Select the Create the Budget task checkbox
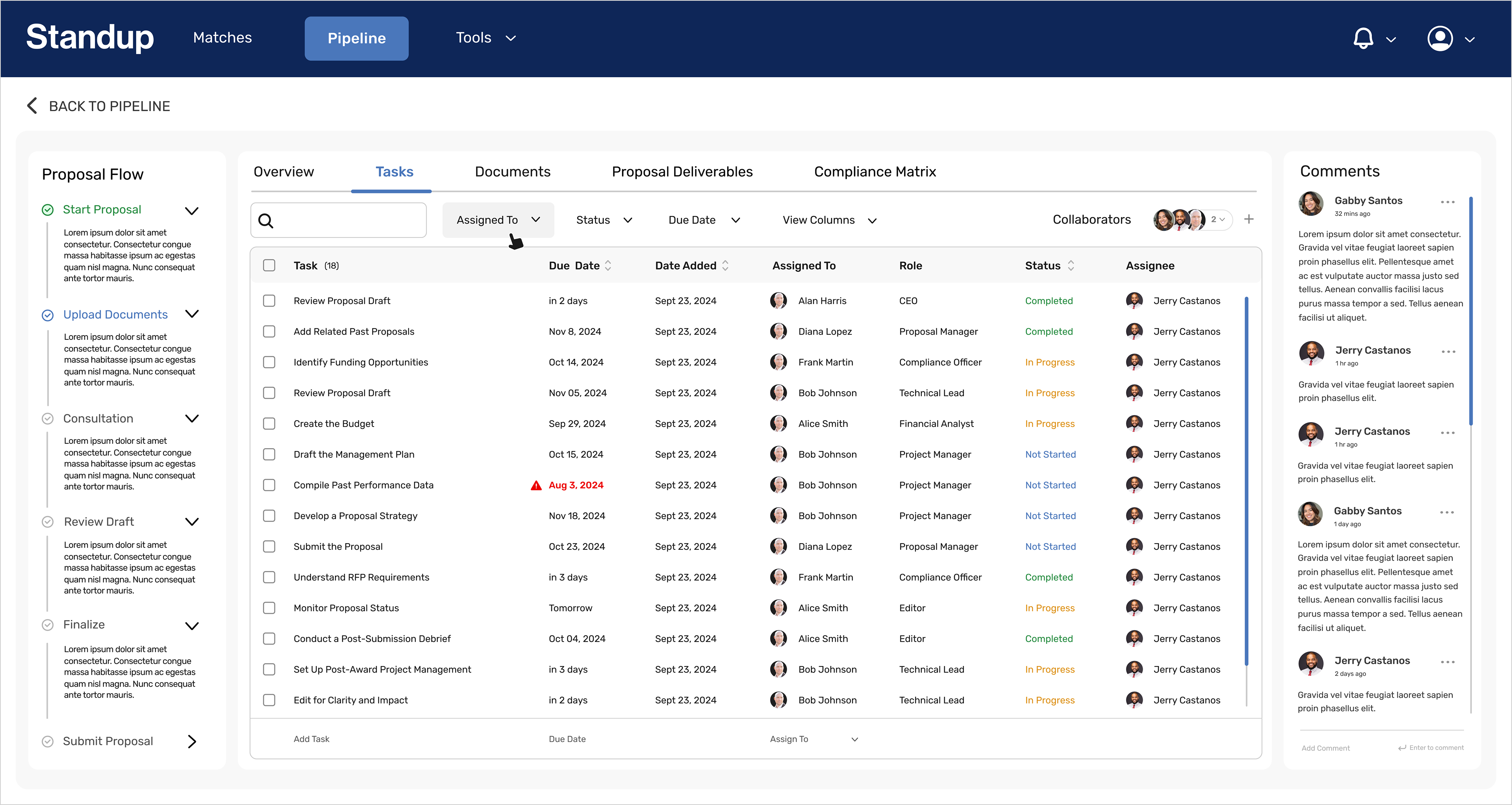Screen dimensions: 1512x805 point(269,423)
